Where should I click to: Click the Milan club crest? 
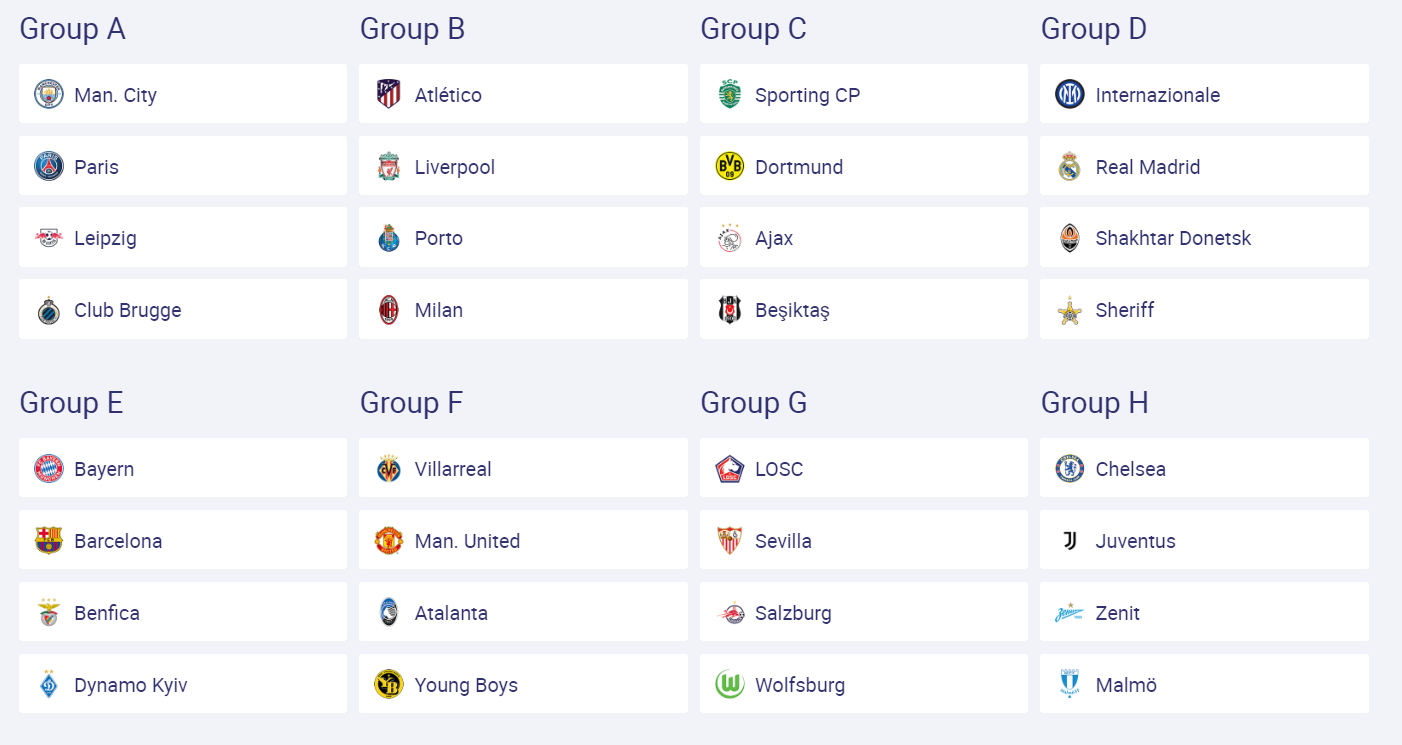click(389, 310)
